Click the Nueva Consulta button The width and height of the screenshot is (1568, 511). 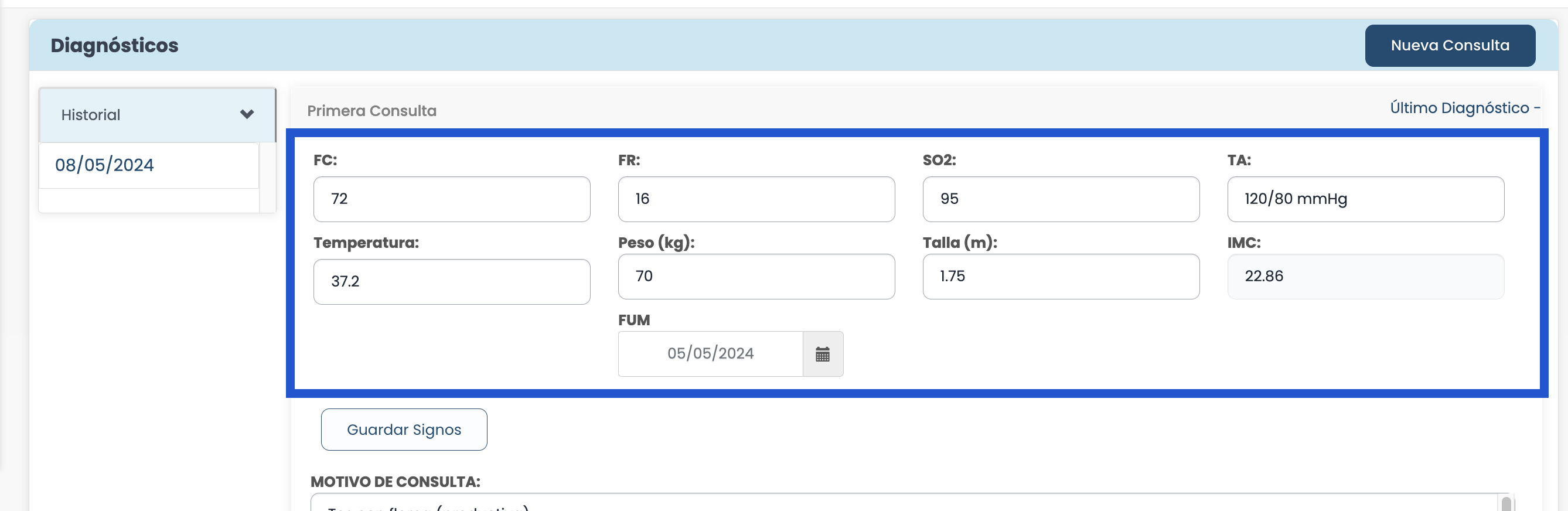click(x=1449, y=45)
